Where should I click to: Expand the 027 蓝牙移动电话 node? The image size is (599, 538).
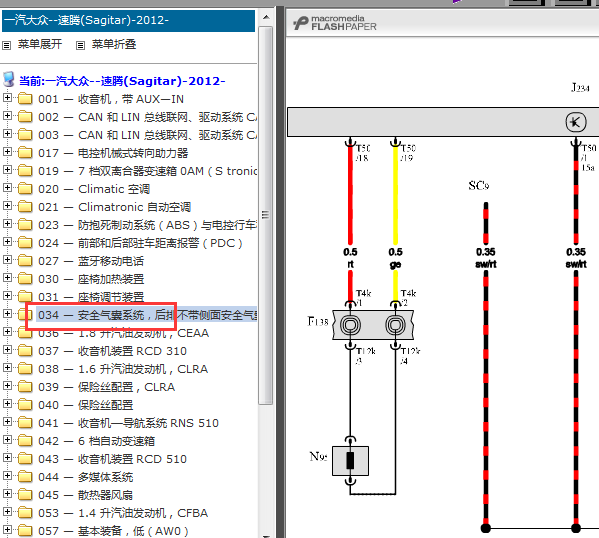pos(7,259)
